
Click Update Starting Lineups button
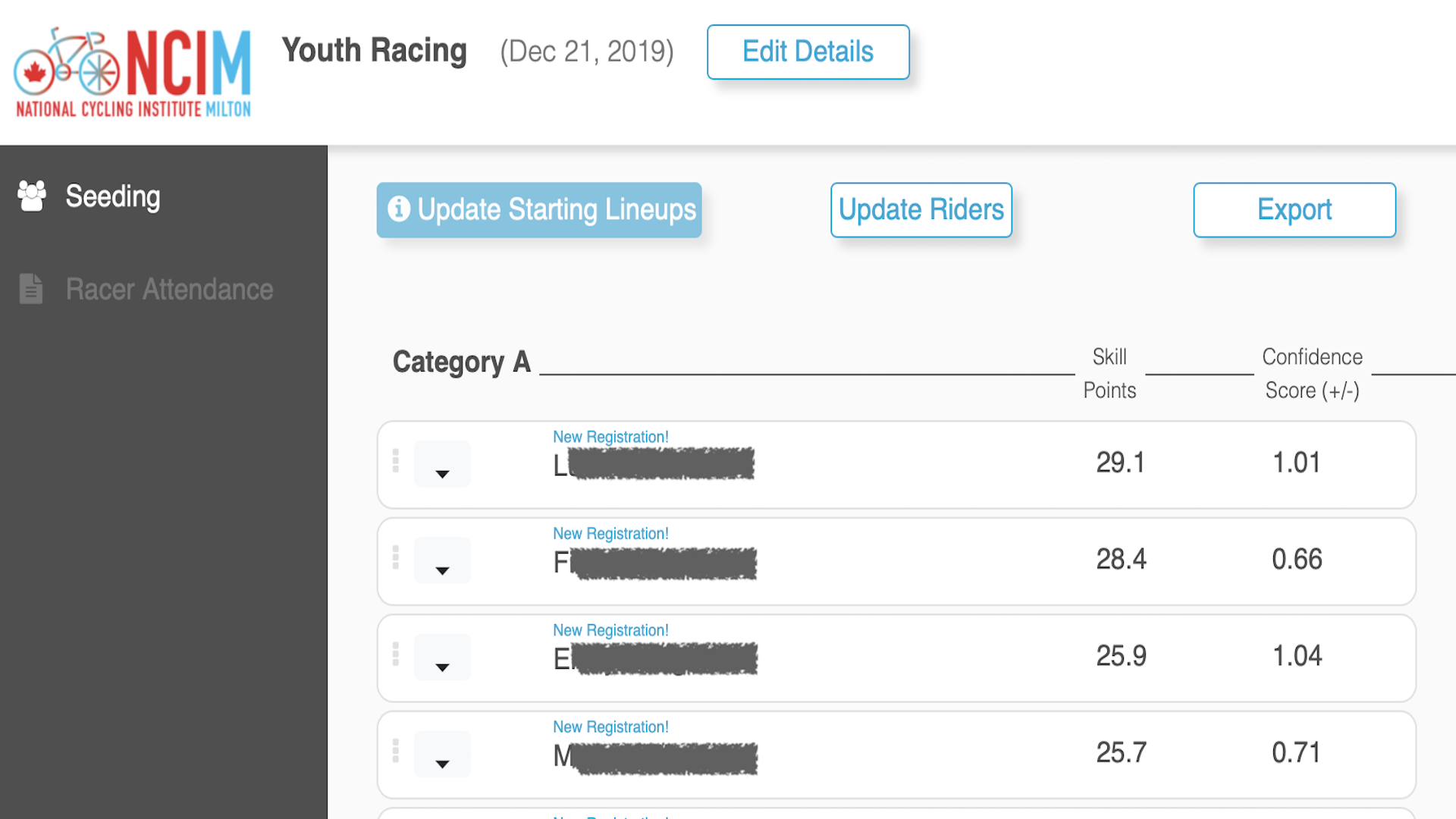coord(539,210)
